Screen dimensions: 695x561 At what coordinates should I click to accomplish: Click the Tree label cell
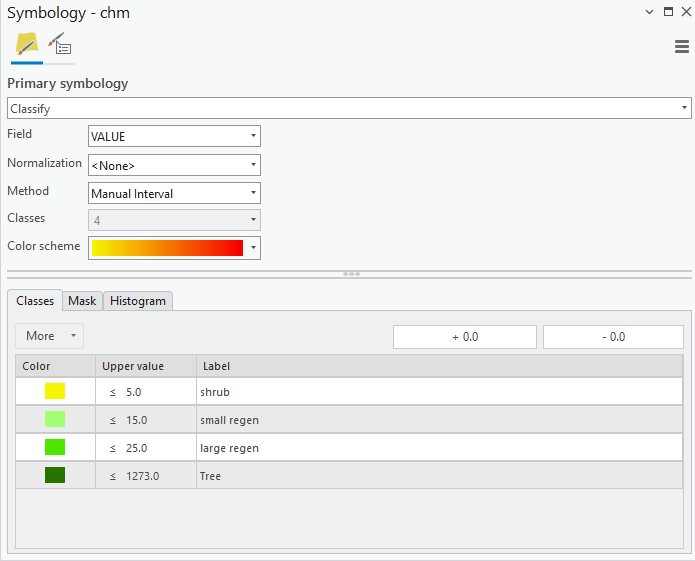point(439,475)
